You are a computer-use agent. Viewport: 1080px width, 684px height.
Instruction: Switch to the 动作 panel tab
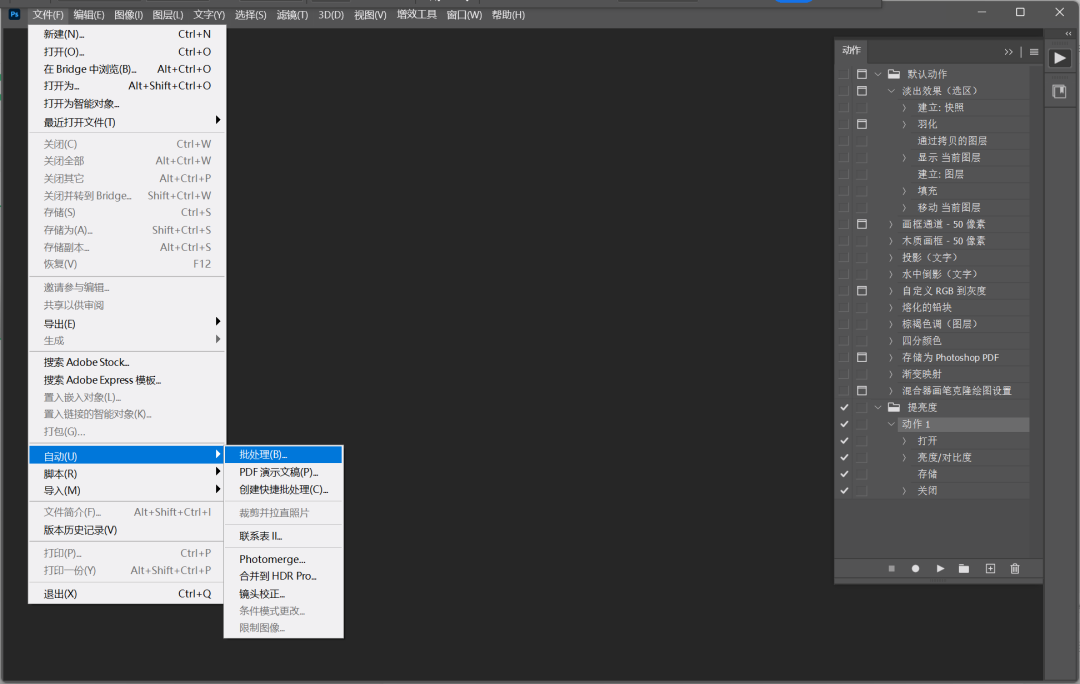[851, 50]
